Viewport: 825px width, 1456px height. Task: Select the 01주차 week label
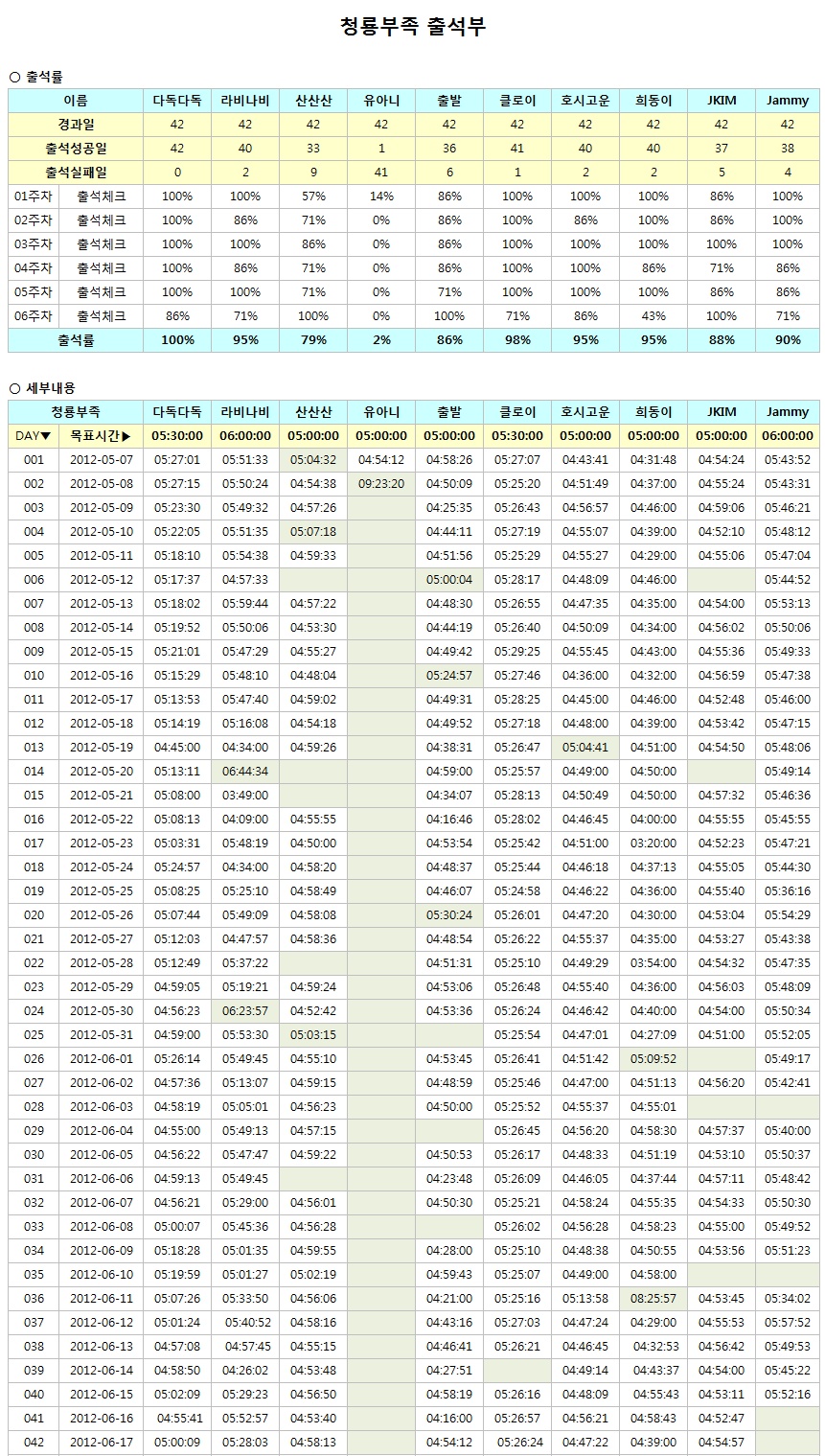tap(34, 196)
